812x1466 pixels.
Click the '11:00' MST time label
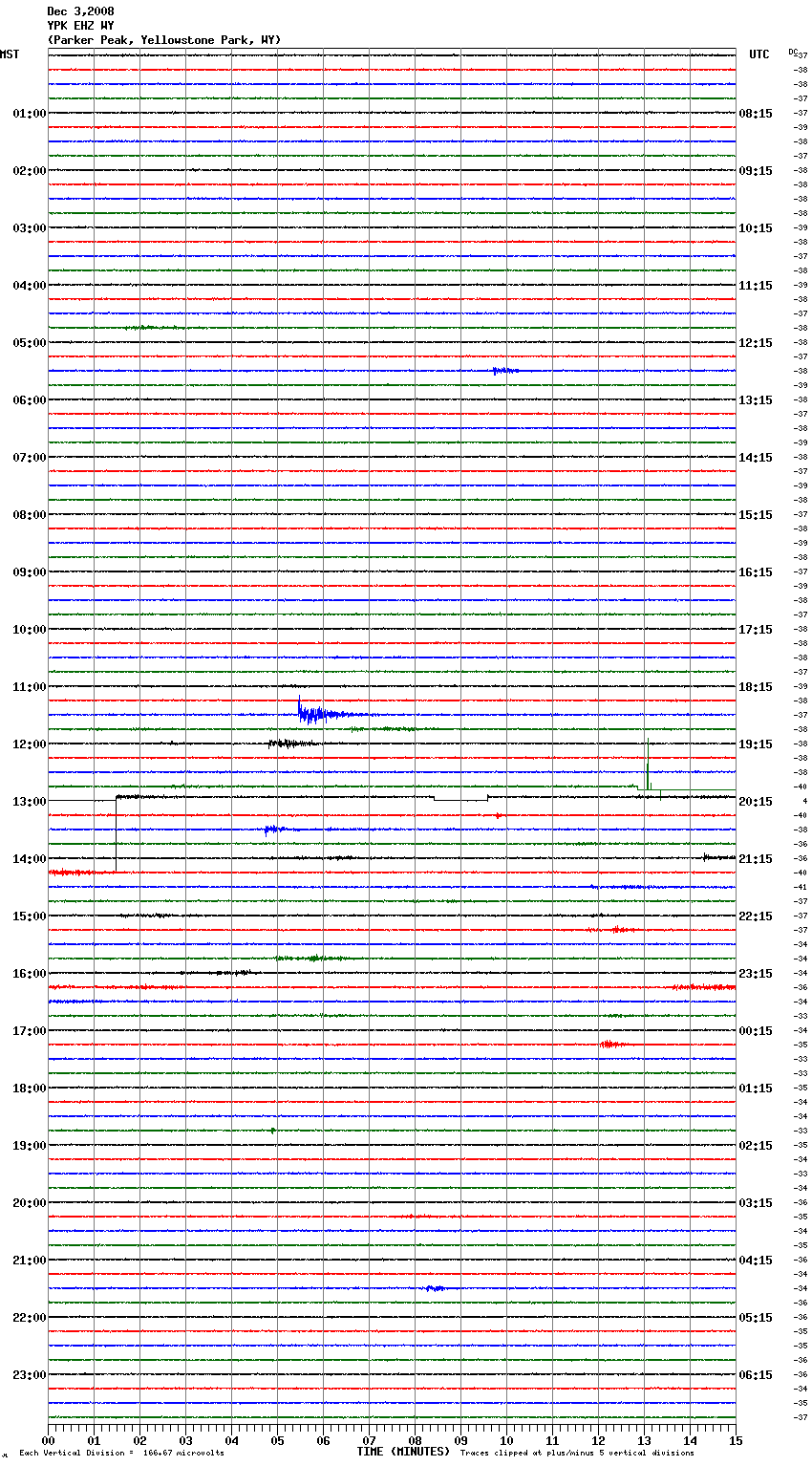coord(29,687)
